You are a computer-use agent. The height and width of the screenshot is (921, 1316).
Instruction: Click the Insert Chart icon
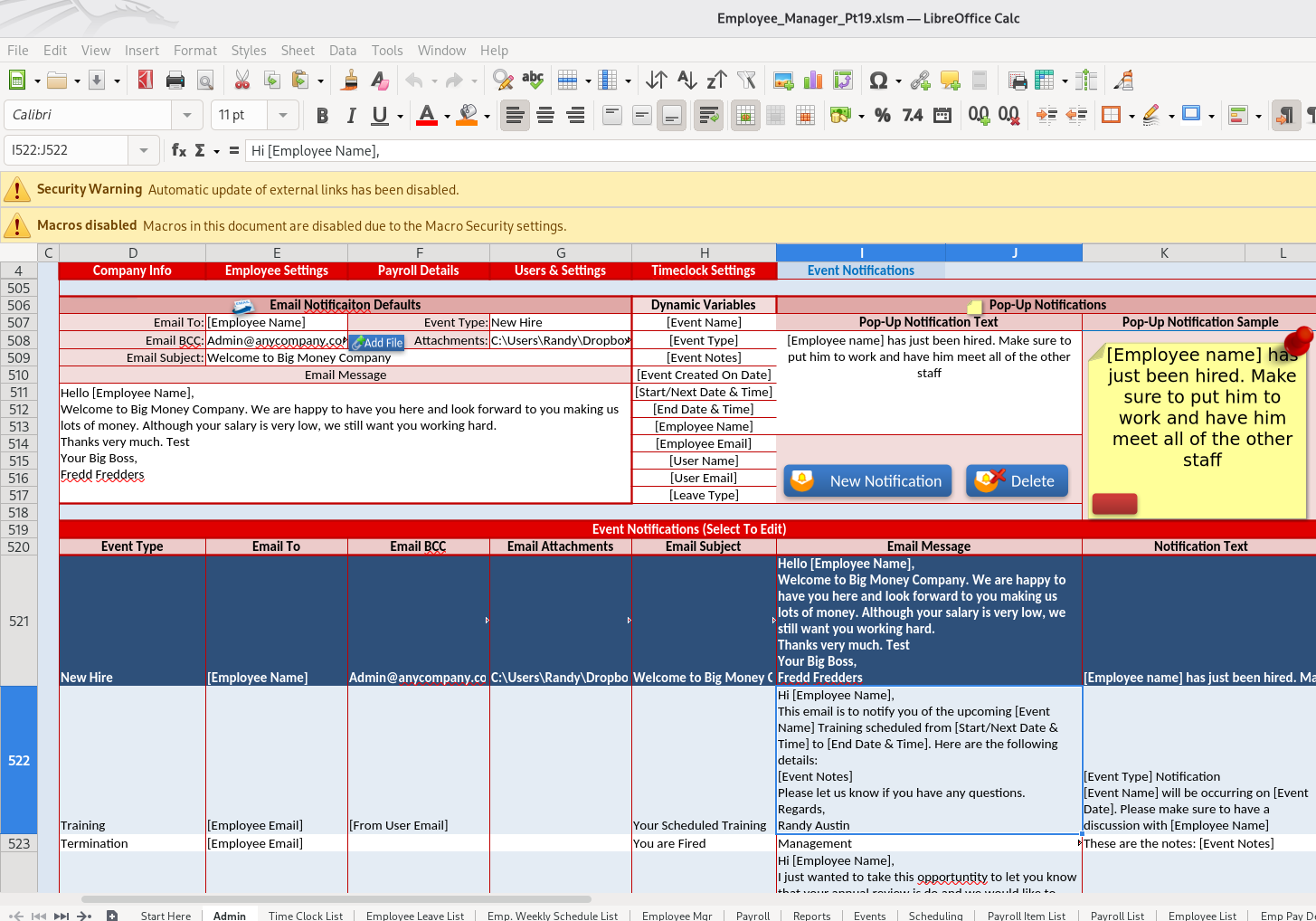(x=812, y=80)
